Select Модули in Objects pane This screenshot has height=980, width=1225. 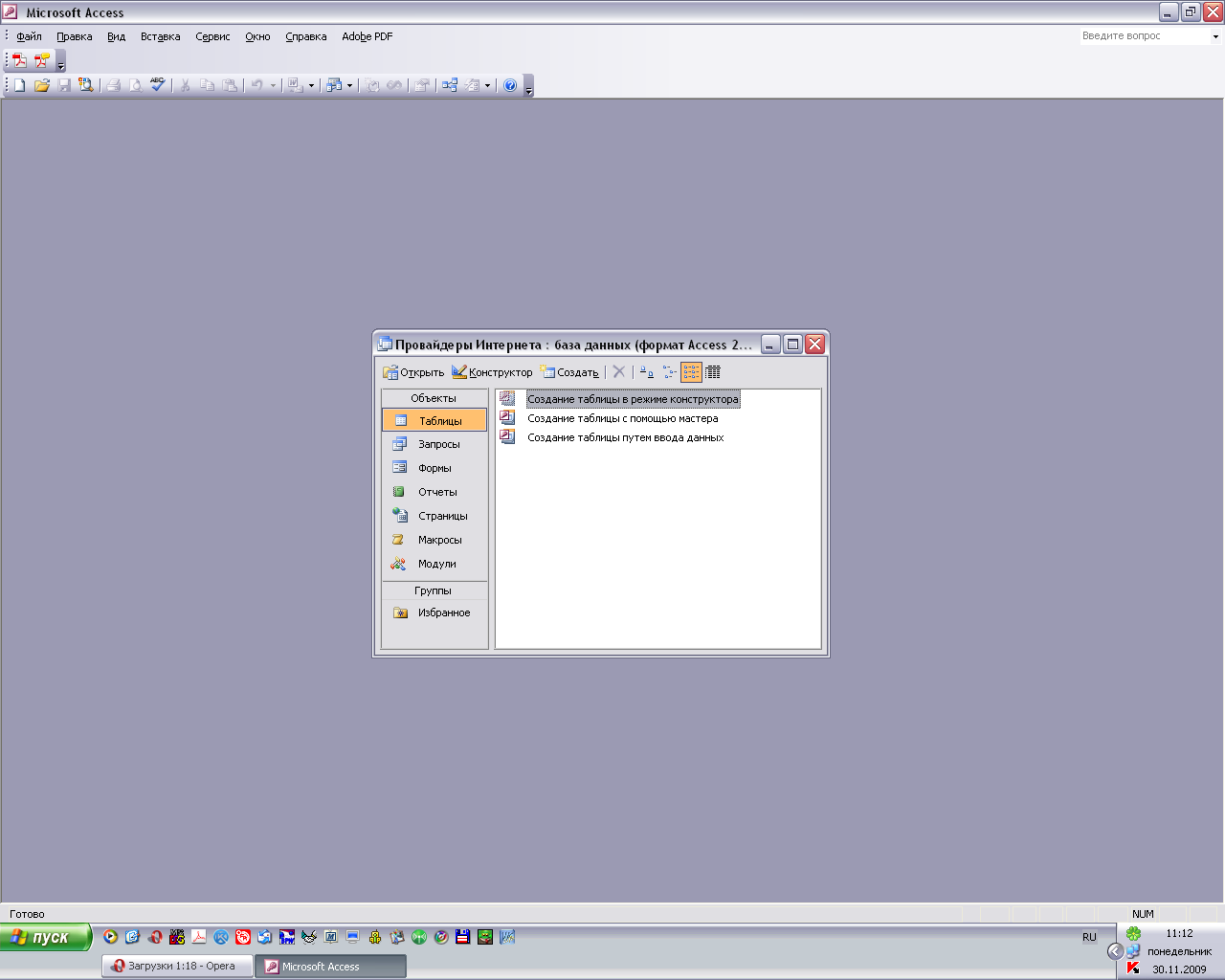point(434,564)
